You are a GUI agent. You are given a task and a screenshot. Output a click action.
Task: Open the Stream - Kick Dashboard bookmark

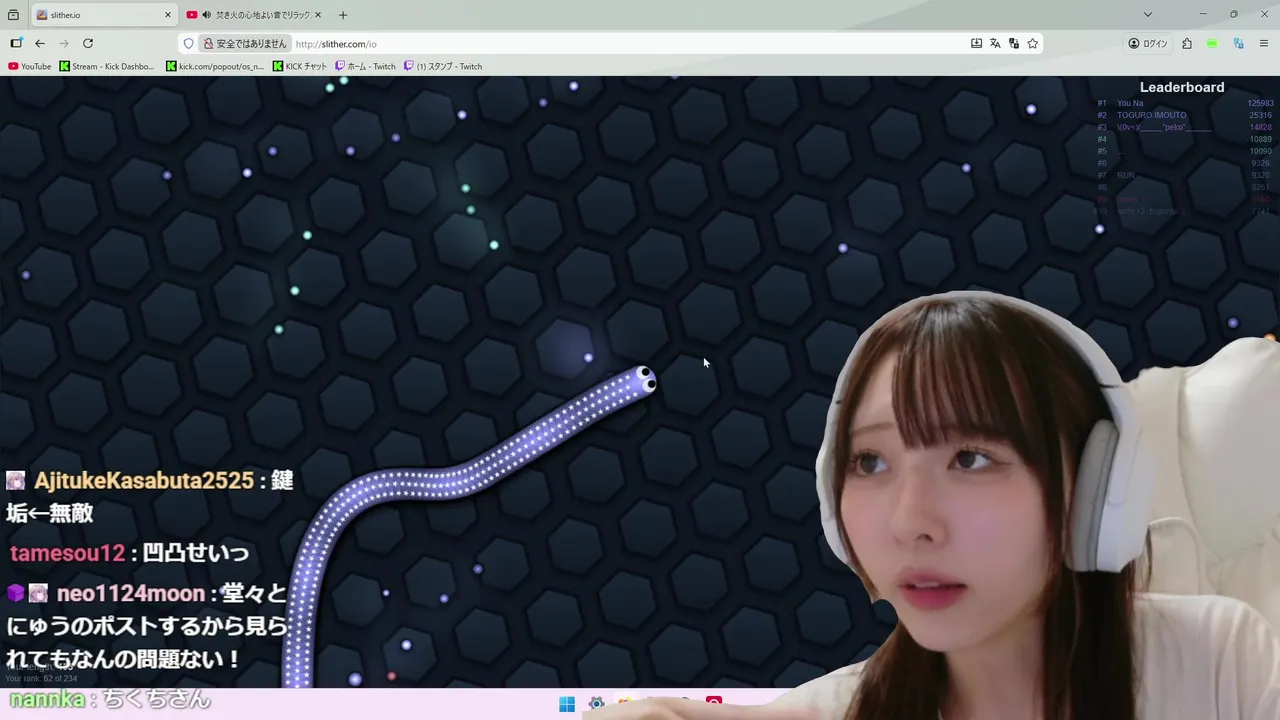[x=107, y=66]
